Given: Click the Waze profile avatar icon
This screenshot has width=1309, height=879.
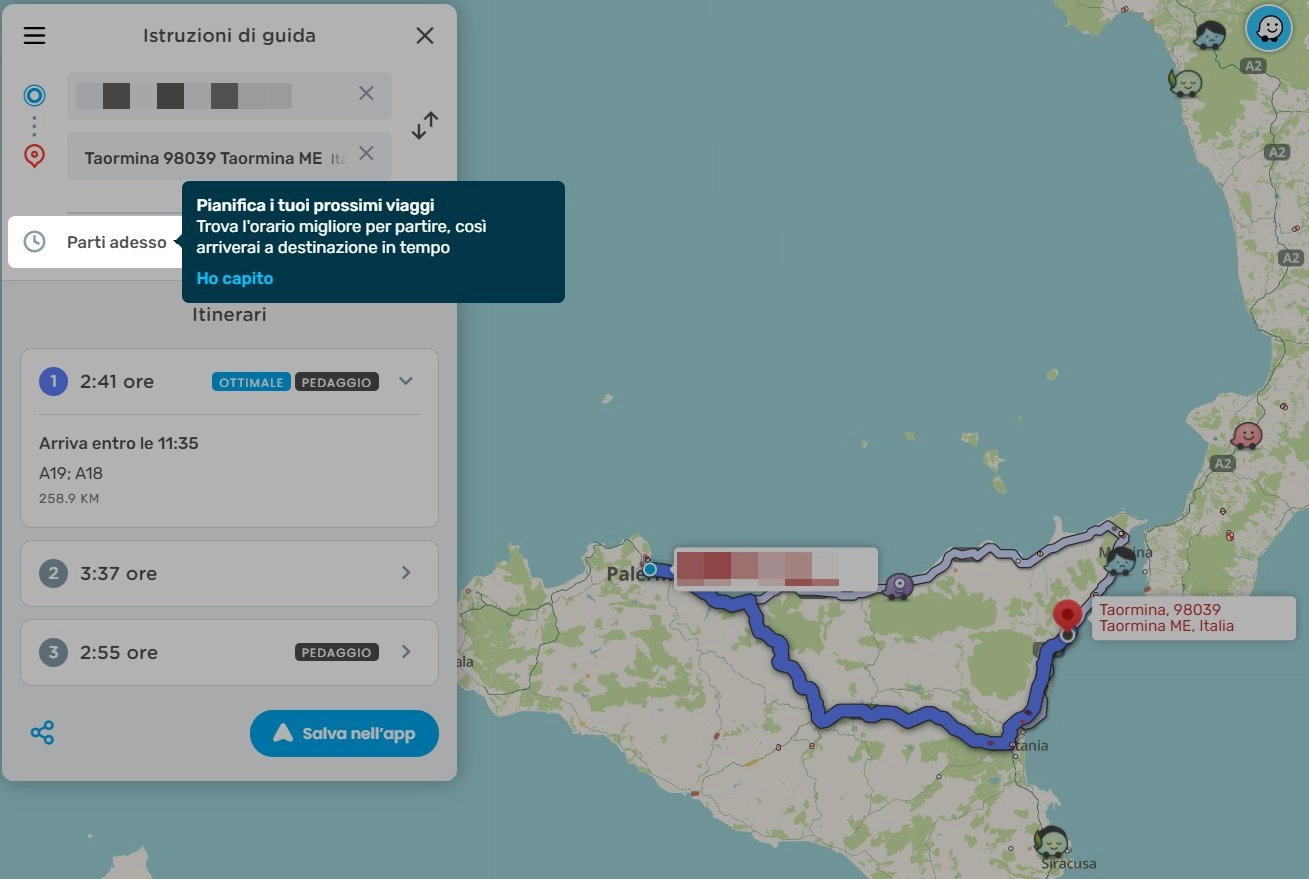Looking at the screenshot, I should (1268, 28).
